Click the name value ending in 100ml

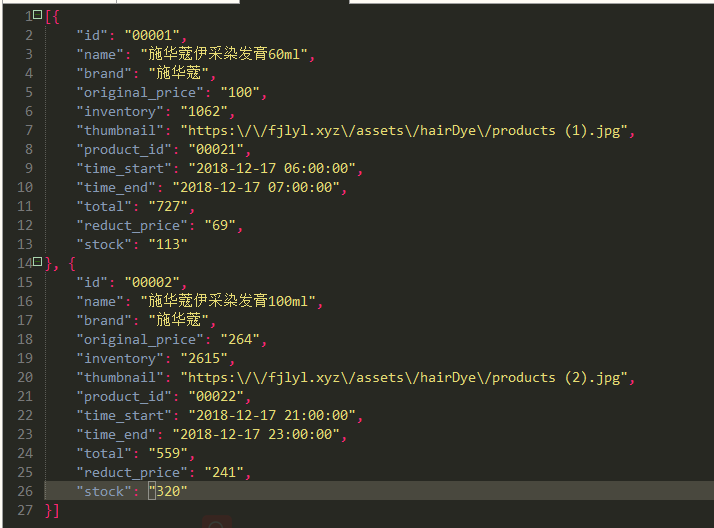tap(228, 301)
